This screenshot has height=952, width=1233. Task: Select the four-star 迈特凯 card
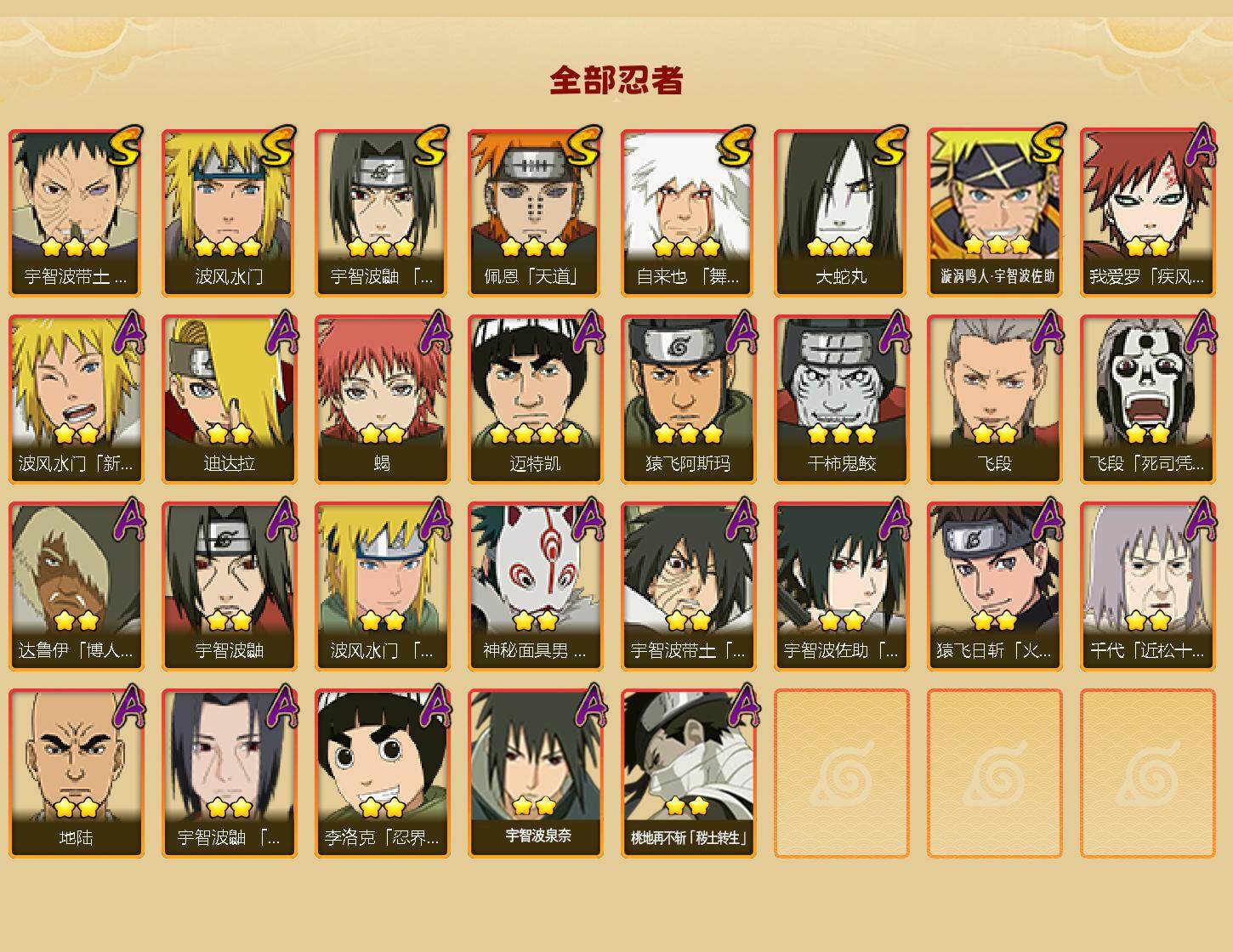click(535, 399)
